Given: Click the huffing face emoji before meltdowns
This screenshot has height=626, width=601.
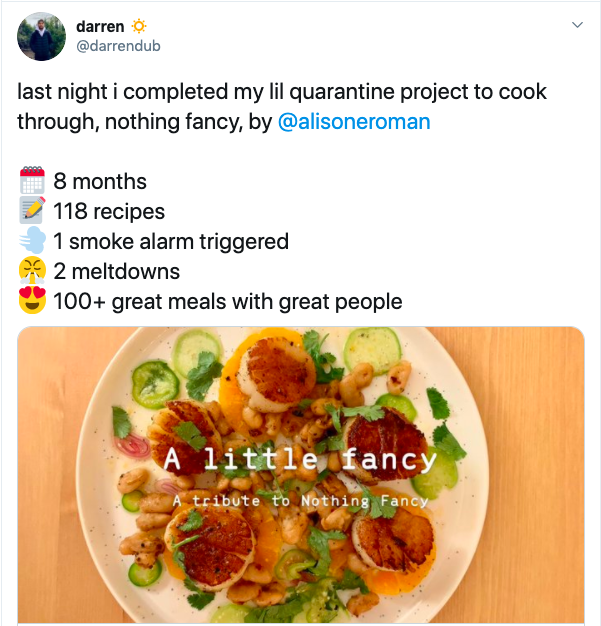Looking at the screenshot, I should (x=32, y=271).
